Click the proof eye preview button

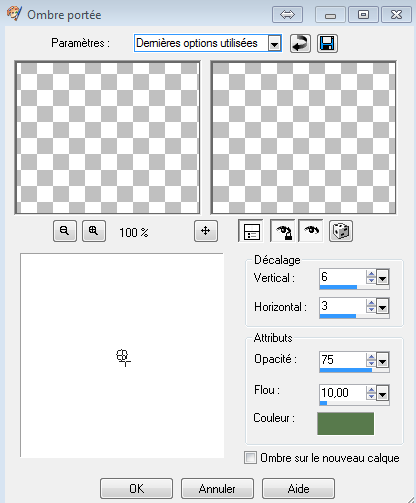311,231
